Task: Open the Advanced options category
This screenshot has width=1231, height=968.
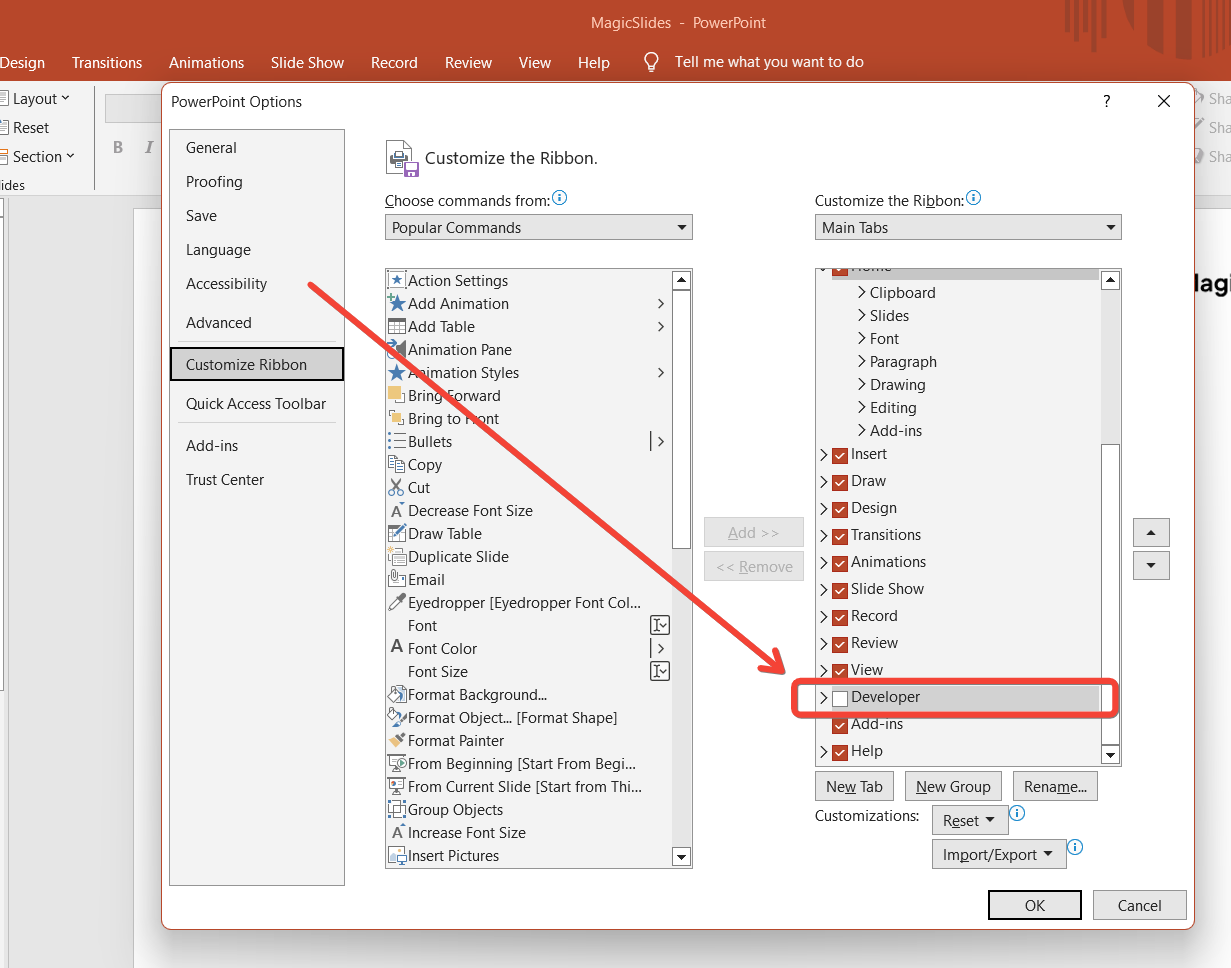Action: coord(219,323)
